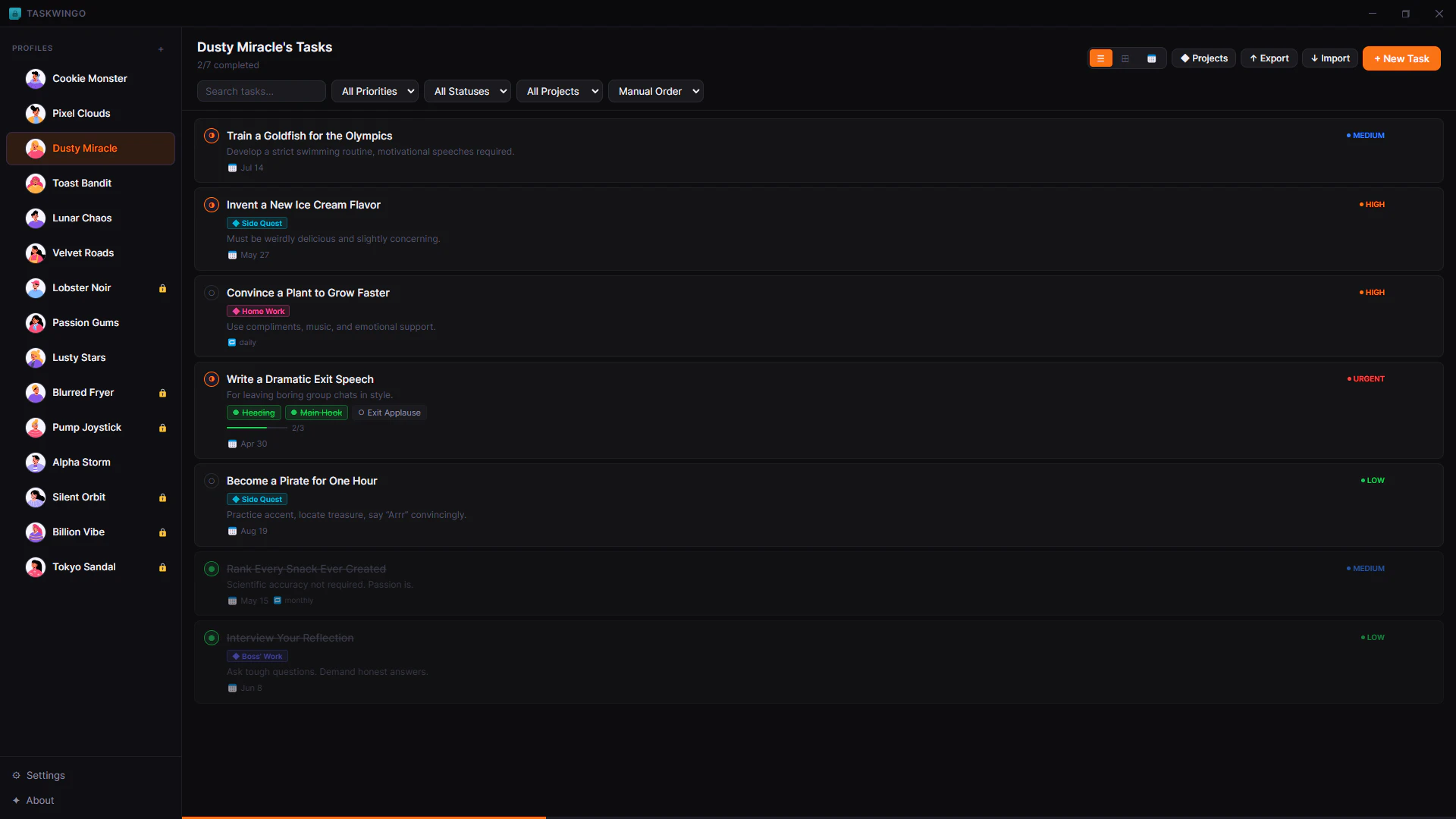Toggle the Heading subtask
The height and width of the screenshot is (819, 1456).
pyautogui.click(x=254, y=413)
